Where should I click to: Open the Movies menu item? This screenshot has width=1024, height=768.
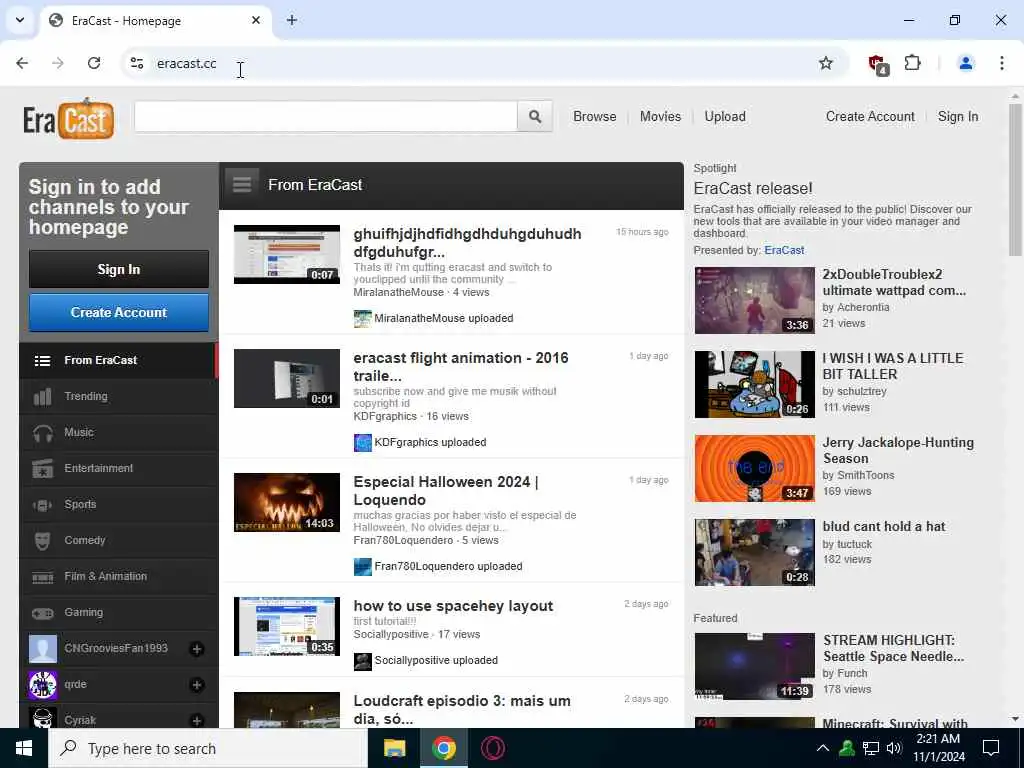660,116
